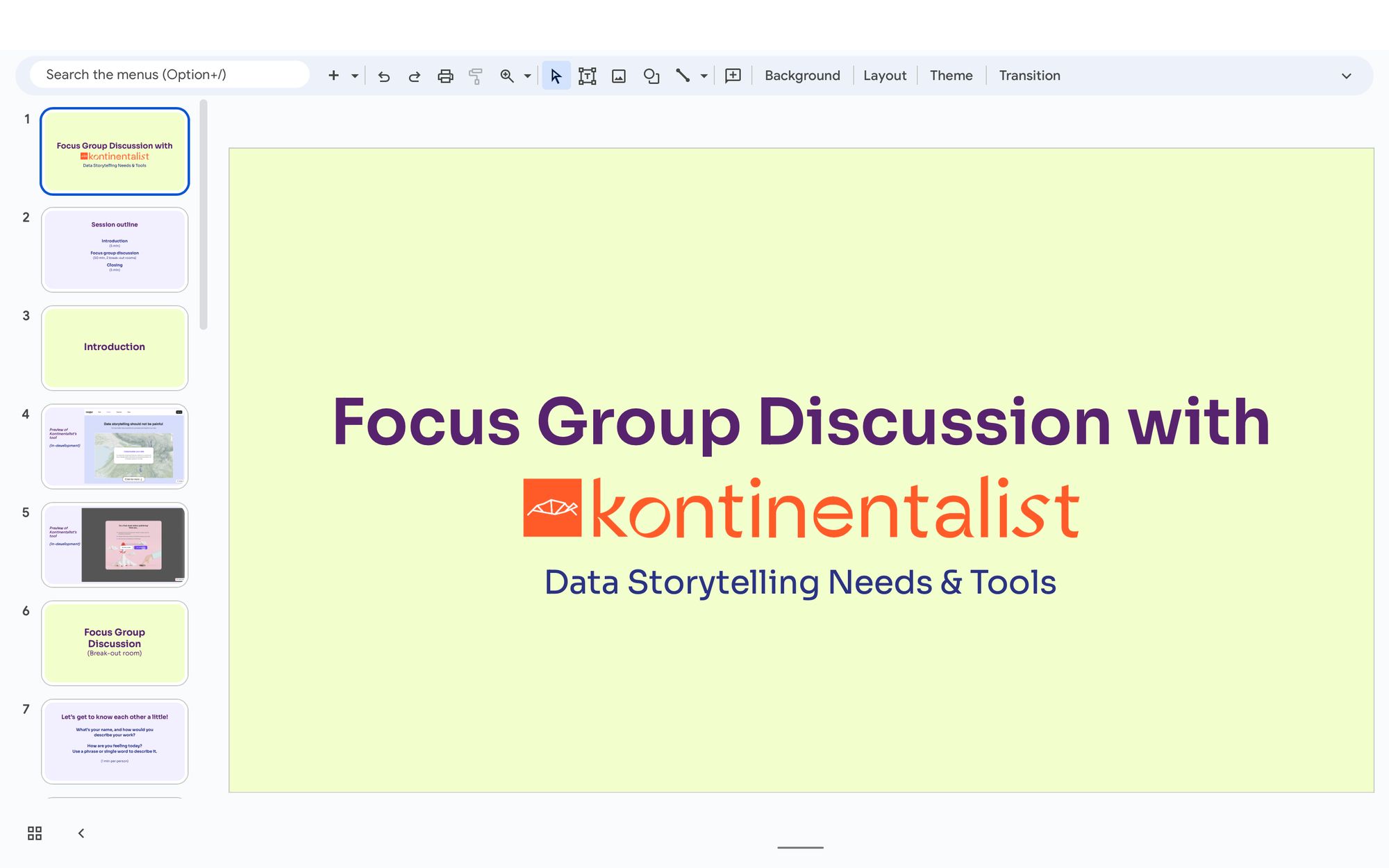Select the Shape tool
The width and height of the screenshot is (1389, 868).
pos(651,76)
